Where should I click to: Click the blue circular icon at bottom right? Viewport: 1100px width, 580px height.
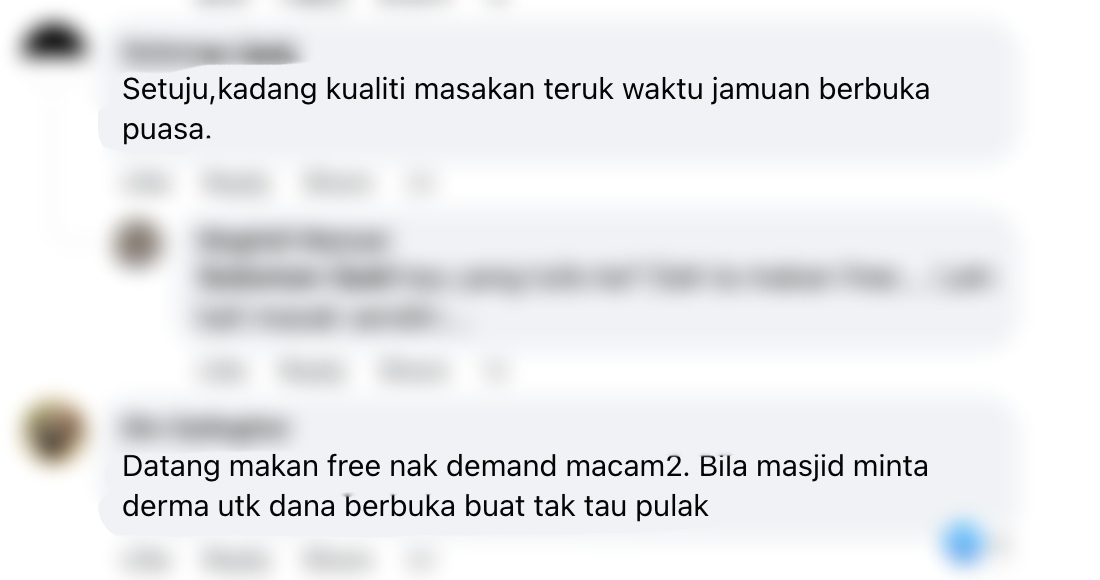tap(965, 541)
